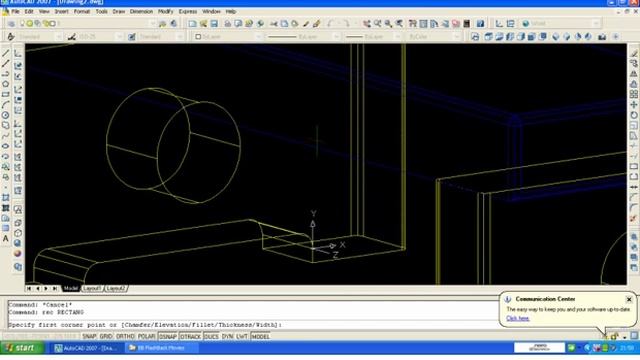640x360 pixels.
Task: Select the Rectangle draw tool
Action: pos(5,94)
